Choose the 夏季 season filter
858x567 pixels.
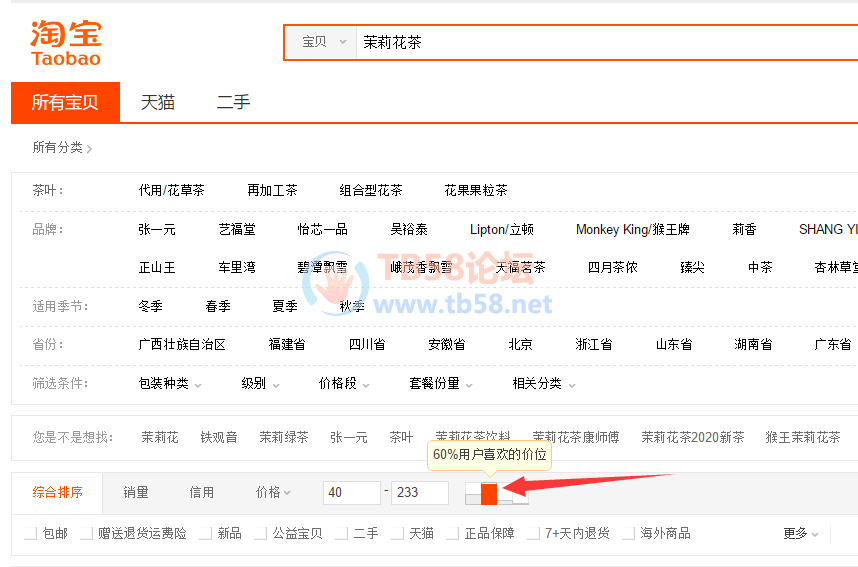(x=285, y=306)
